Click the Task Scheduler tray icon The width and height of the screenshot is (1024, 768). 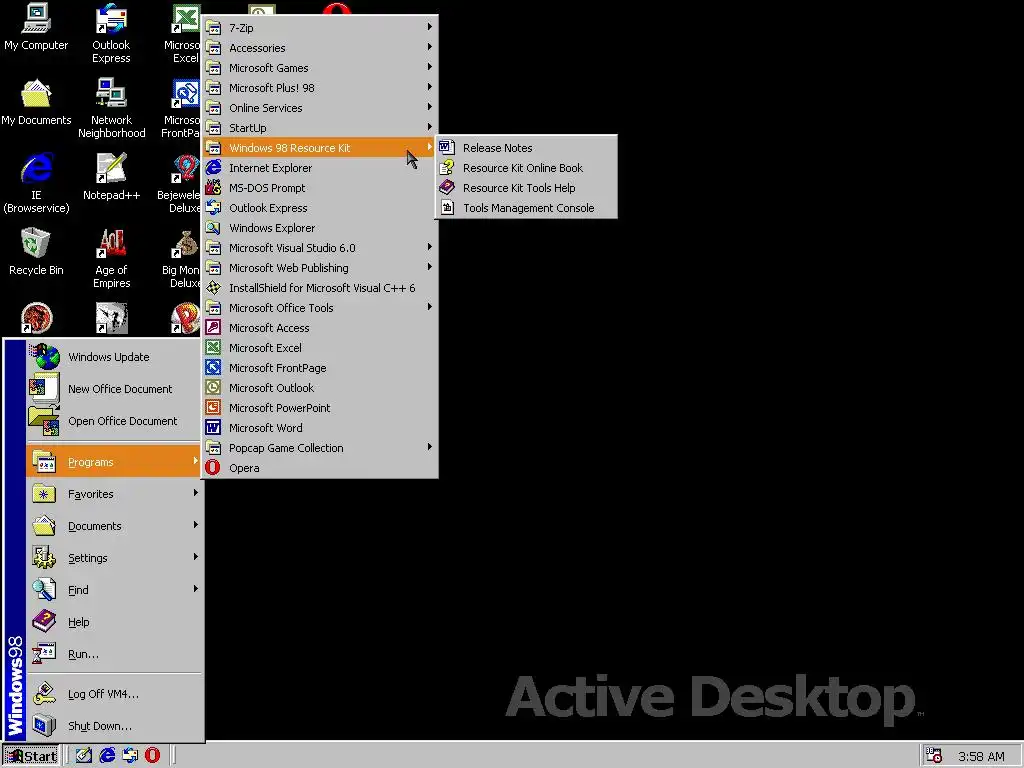[x=933, y=756]
